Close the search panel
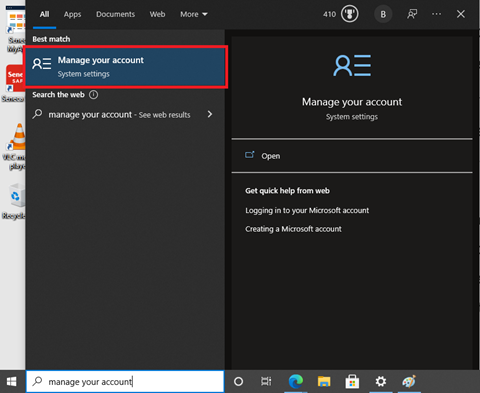The width and height of the screenshot is (480, 393). pos(461,14)
